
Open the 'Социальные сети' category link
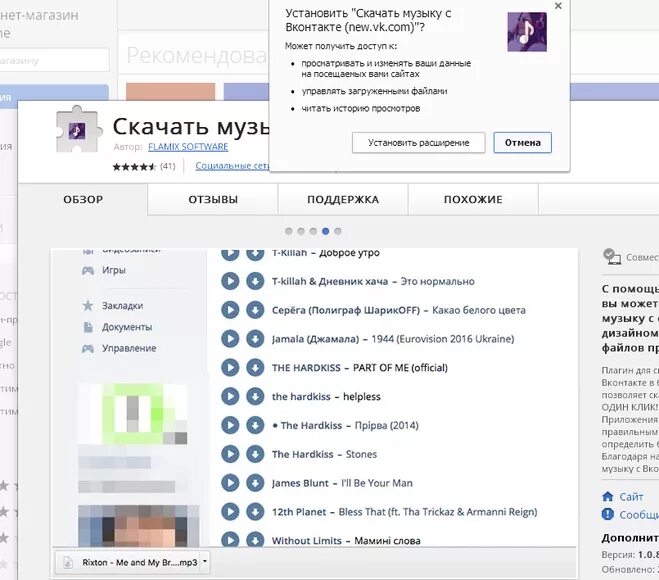[x=232, y=166]
